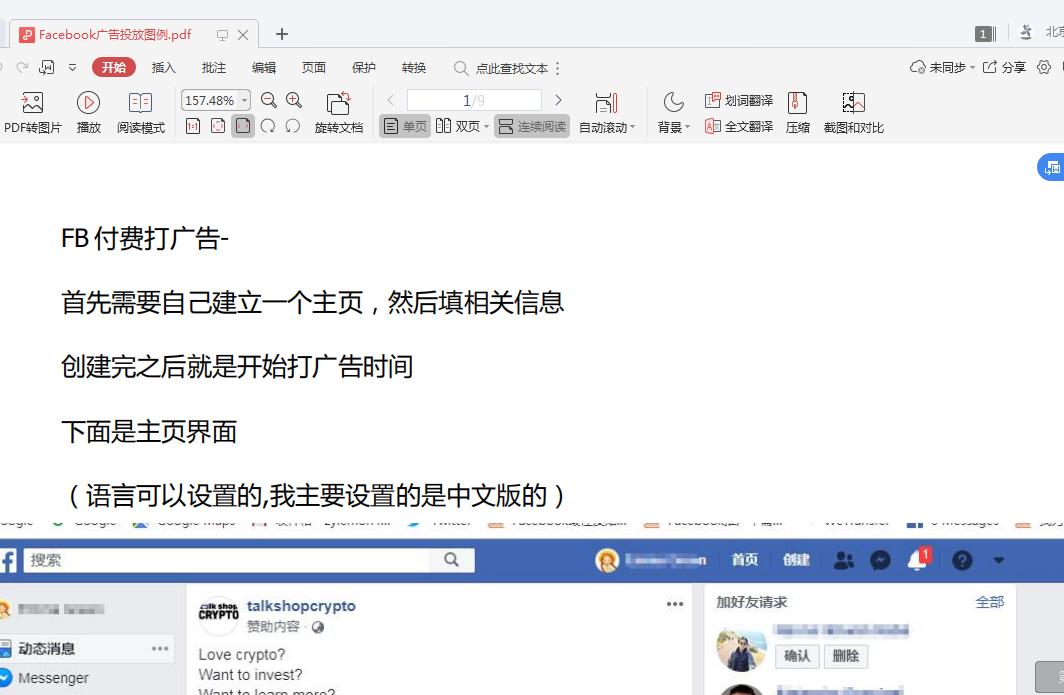Expand the 双页 dropdown arrow
Viewport: 1064px width, 695px height.
486,127
